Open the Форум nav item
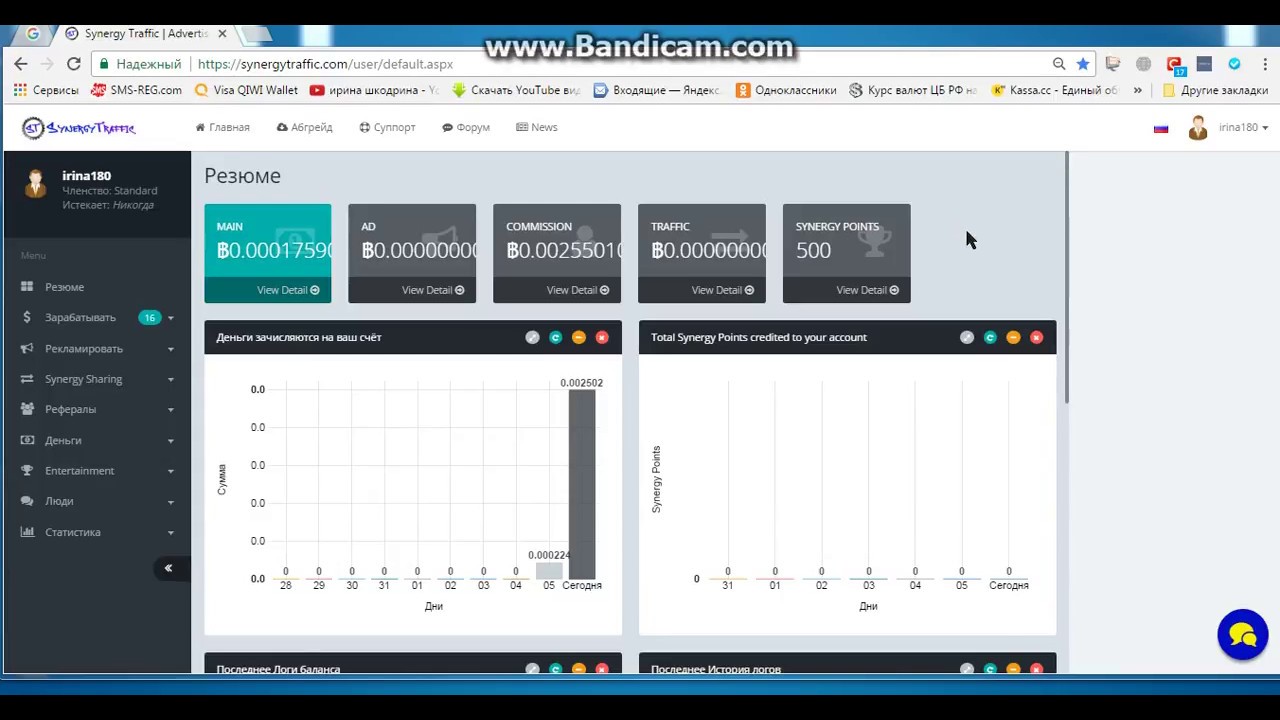The image size is (1280, 720). point(466,128)
